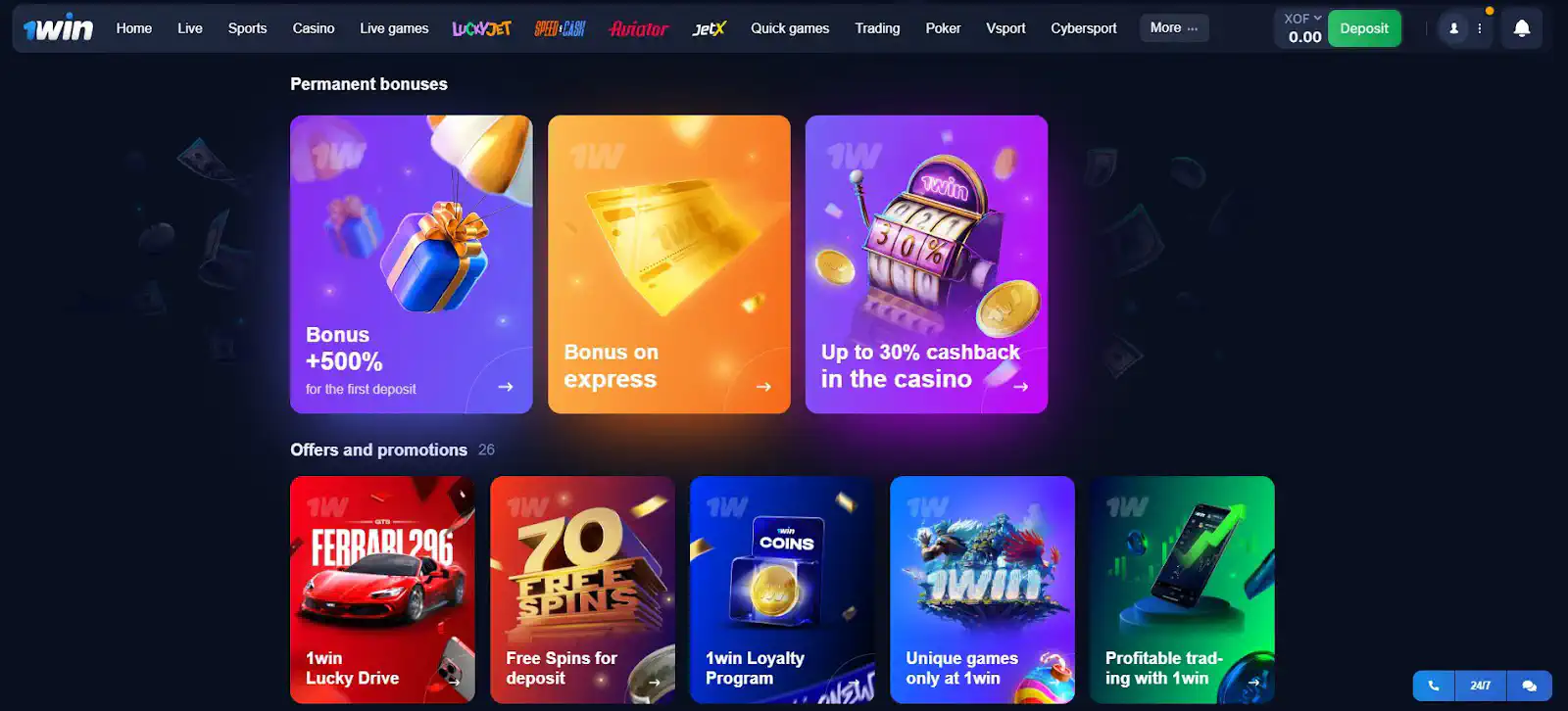Click the green Deposit button
This screenshot has height=711, width=1568.
tap(1364, 28)
